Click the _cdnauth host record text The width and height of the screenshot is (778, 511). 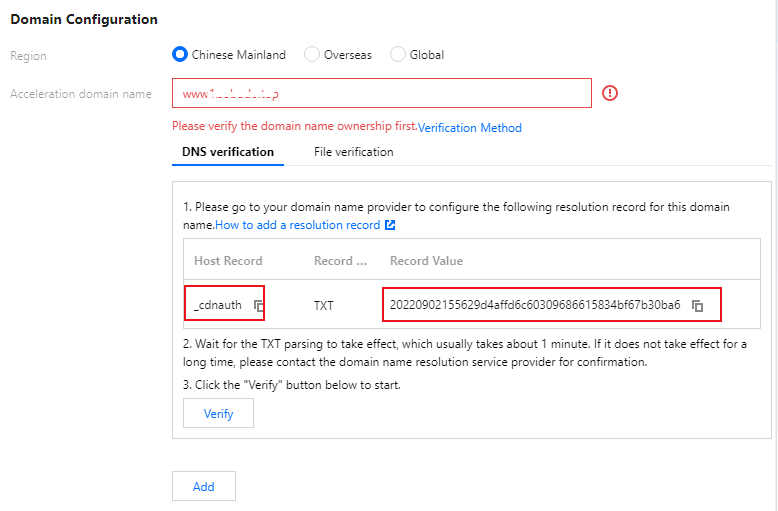coord(218,305)
